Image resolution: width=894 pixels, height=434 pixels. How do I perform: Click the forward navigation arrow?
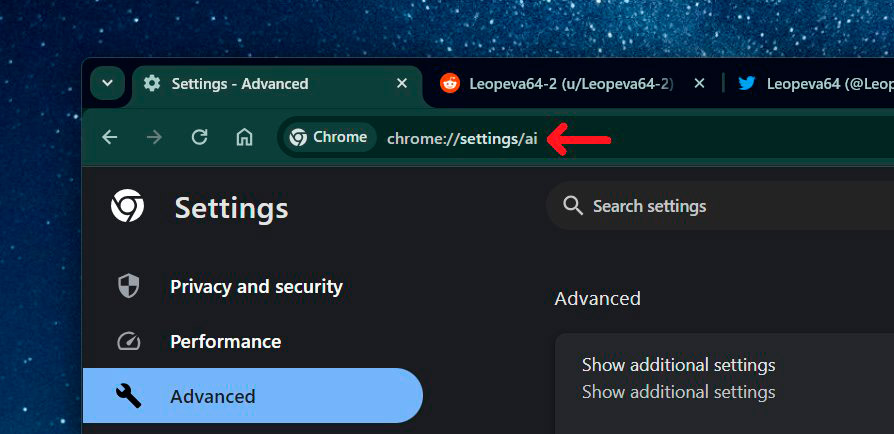154,138
